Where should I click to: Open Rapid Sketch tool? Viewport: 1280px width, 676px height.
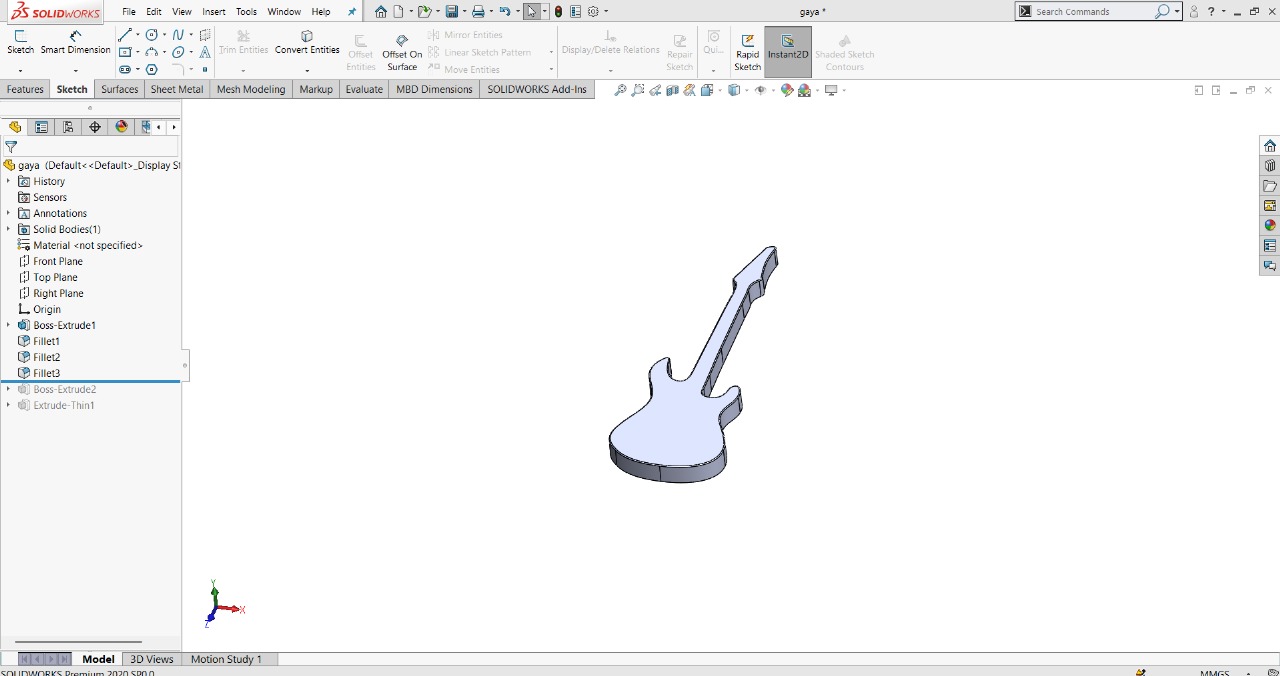(x=747, y=53)
